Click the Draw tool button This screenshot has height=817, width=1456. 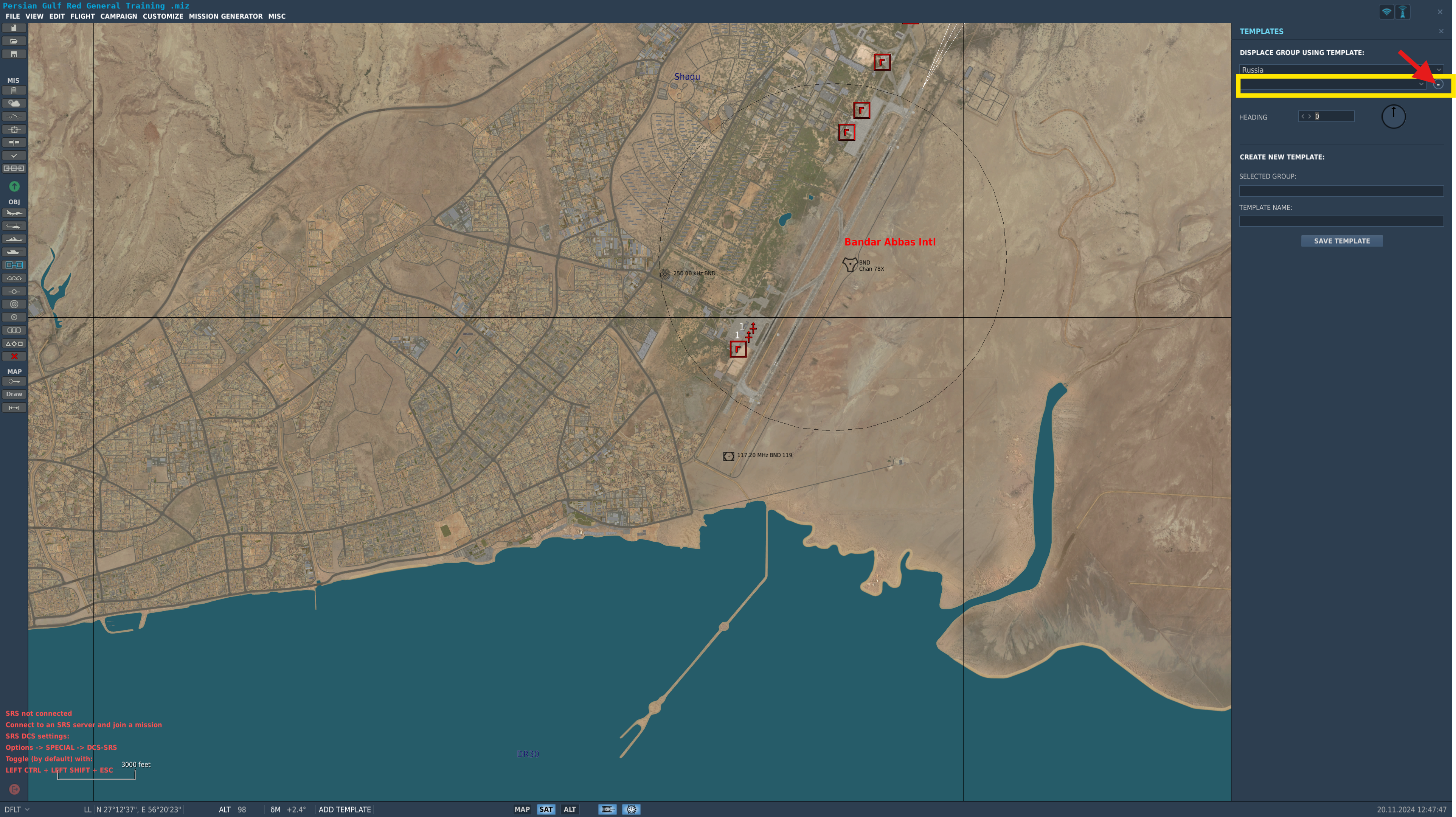[14, 395]
